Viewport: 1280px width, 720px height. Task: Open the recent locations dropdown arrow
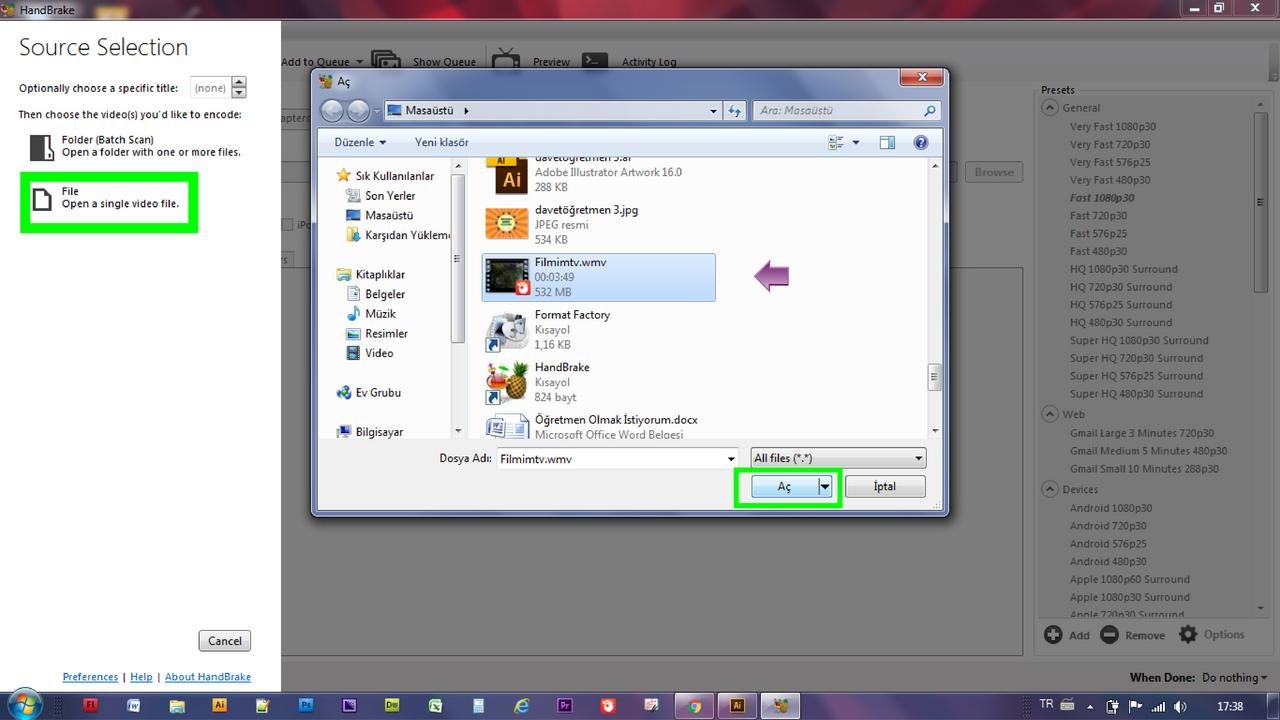(377, 111)
